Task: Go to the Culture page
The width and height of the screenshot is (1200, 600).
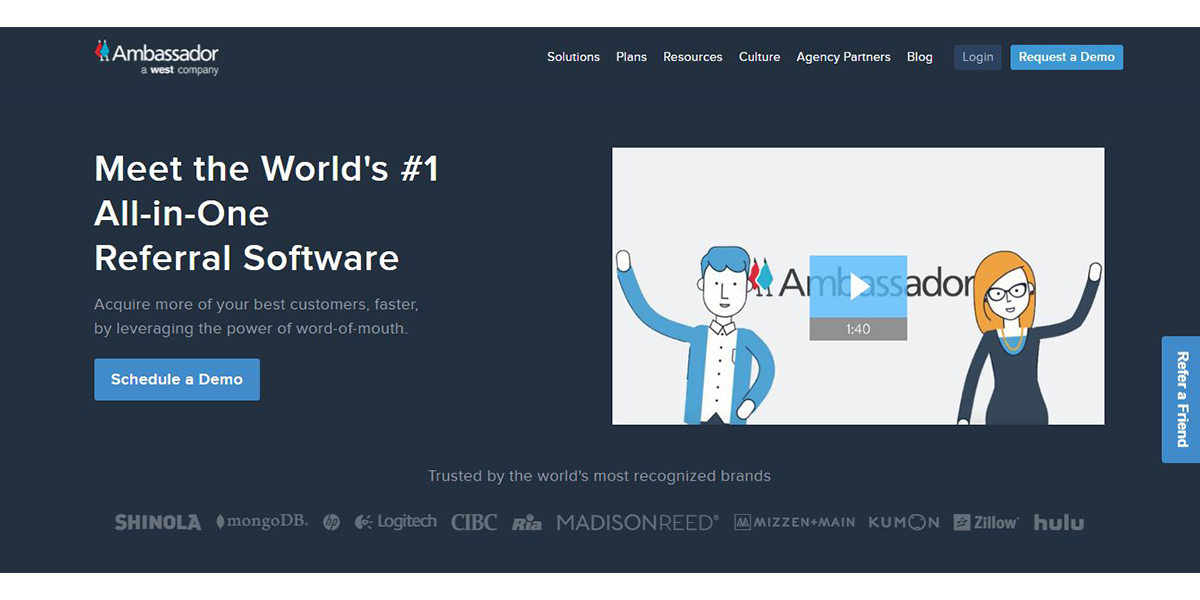Action: pos(760,57)
